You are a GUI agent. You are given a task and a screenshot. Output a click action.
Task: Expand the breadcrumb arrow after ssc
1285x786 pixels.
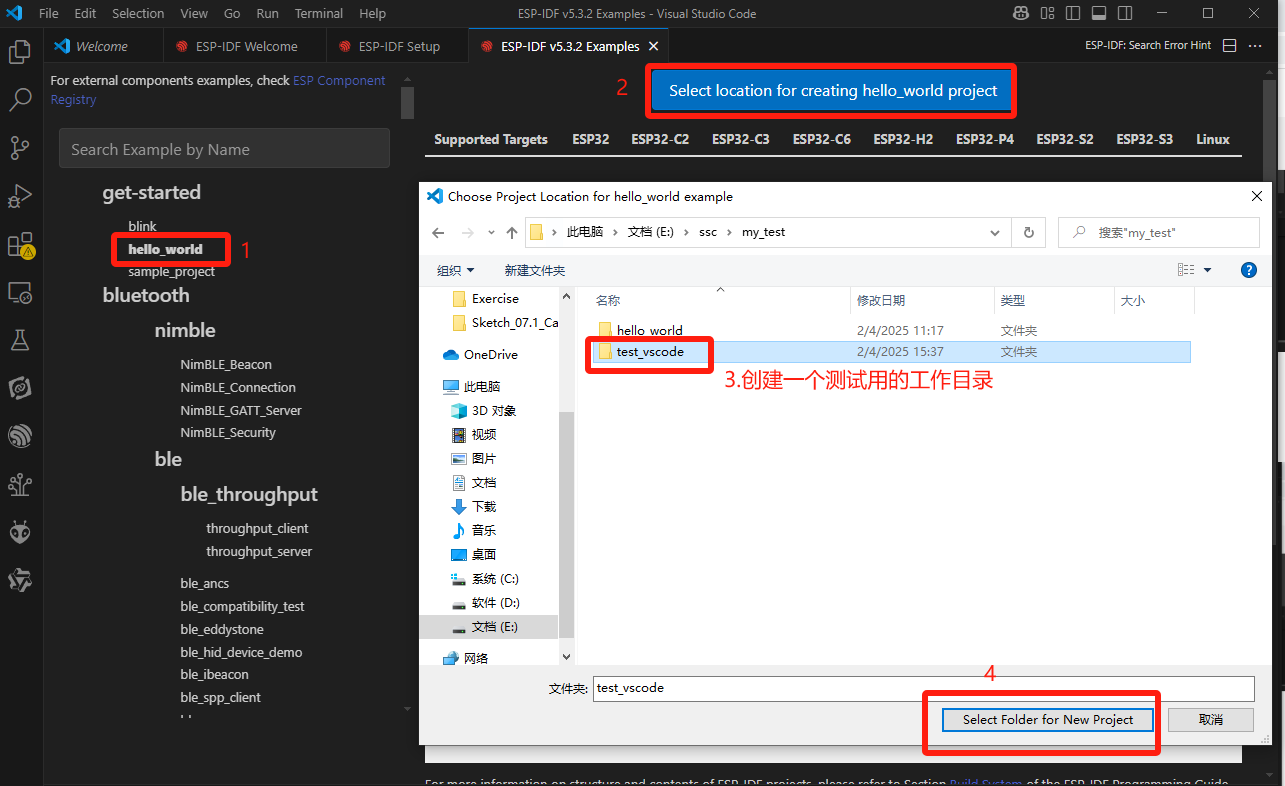tap(730, 232)
